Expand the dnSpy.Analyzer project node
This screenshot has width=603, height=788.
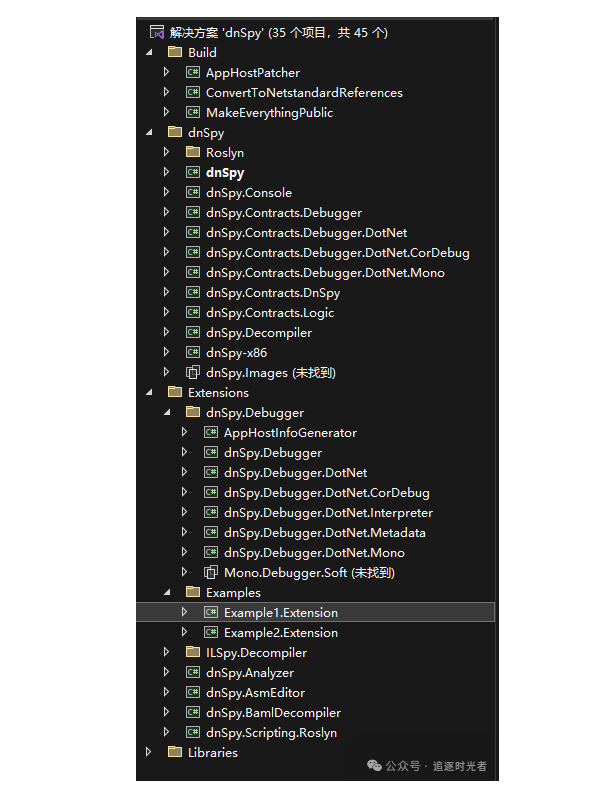[166, 672]
